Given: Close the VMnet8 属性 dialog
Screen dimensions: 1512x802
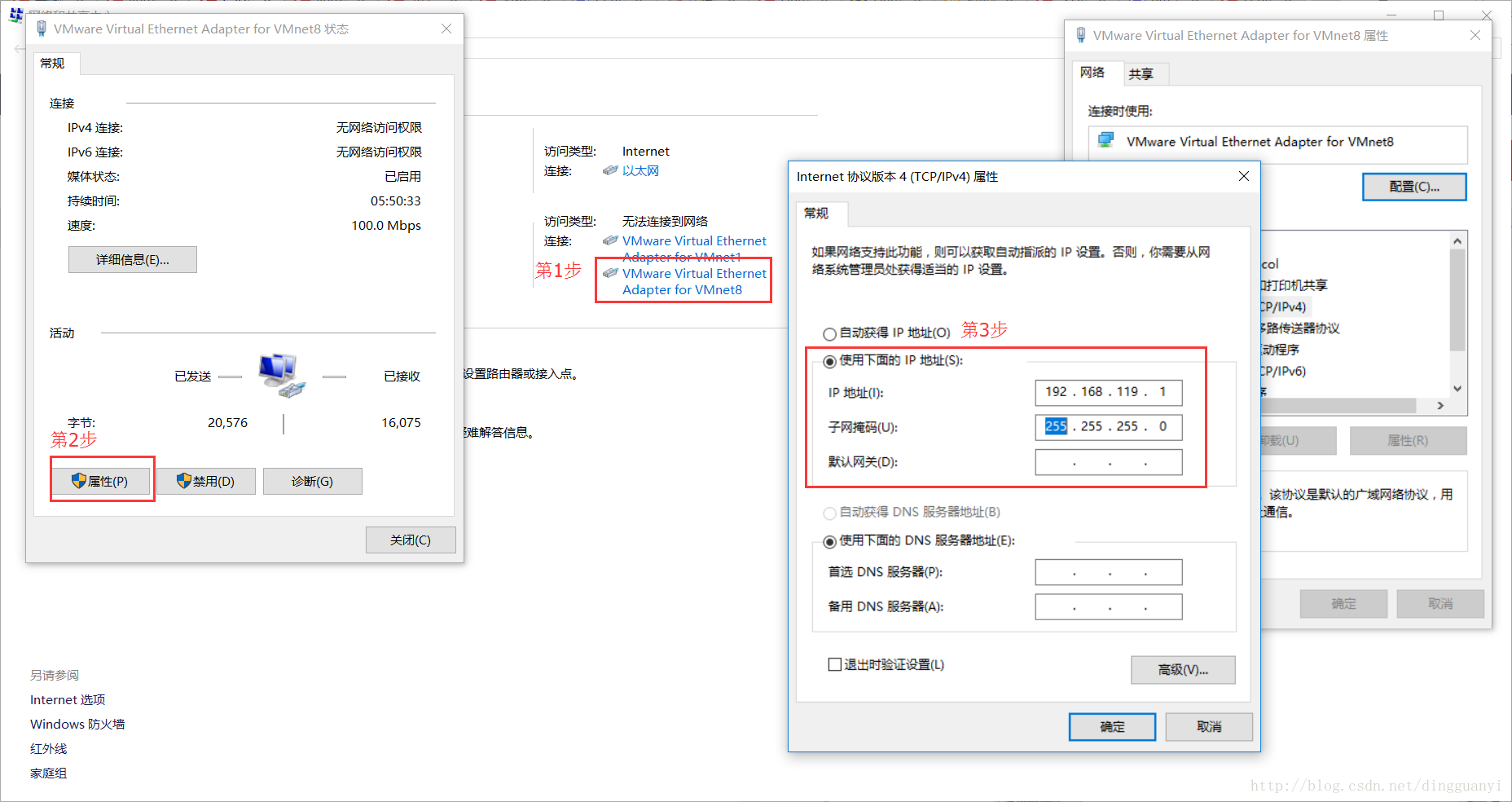Looking at the screenshot, I should tap(1475, 35).
